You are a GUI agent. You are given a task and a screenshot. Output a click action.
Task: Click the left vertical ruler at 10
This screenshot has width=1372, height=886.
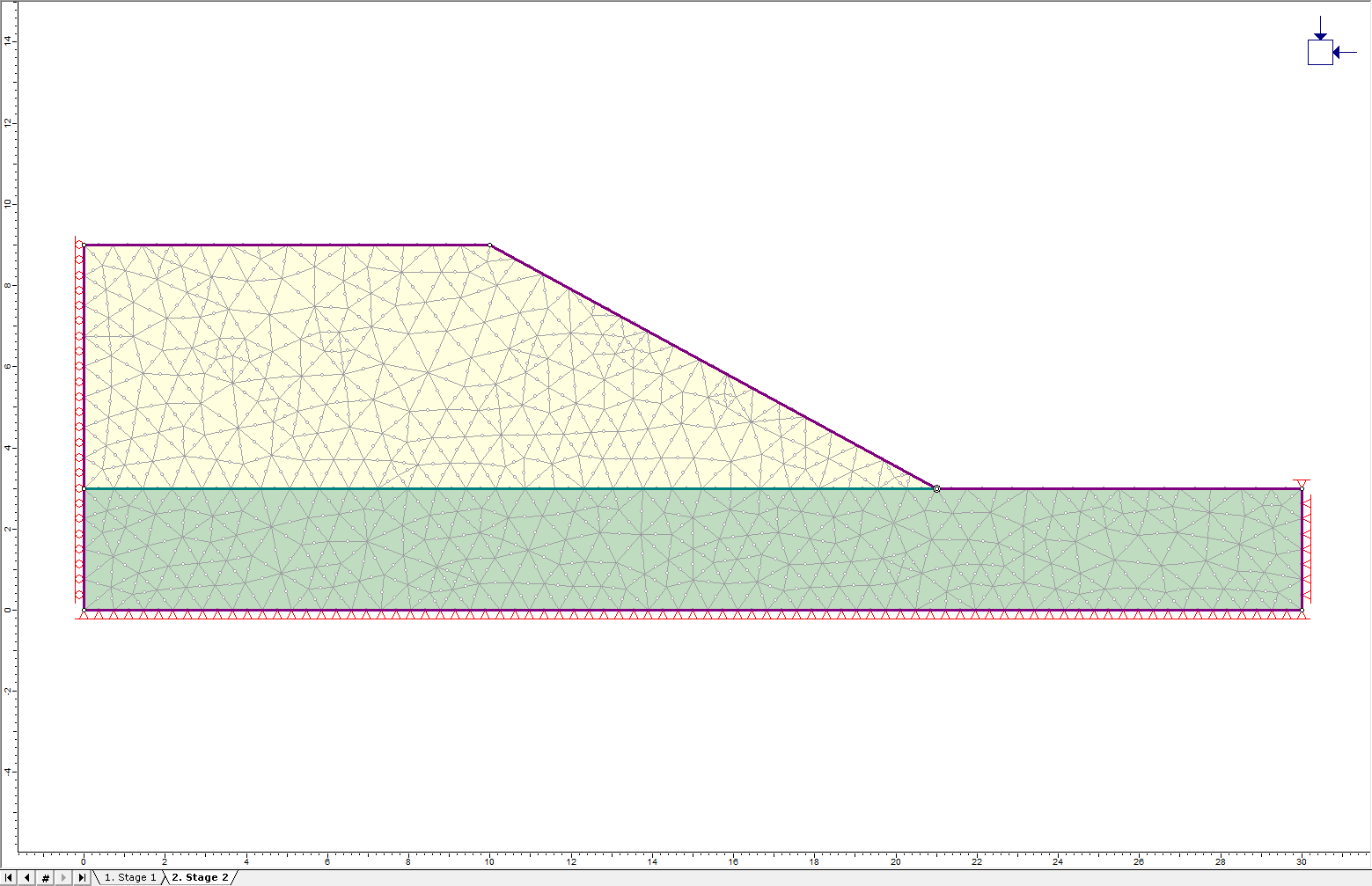[9, 204]
